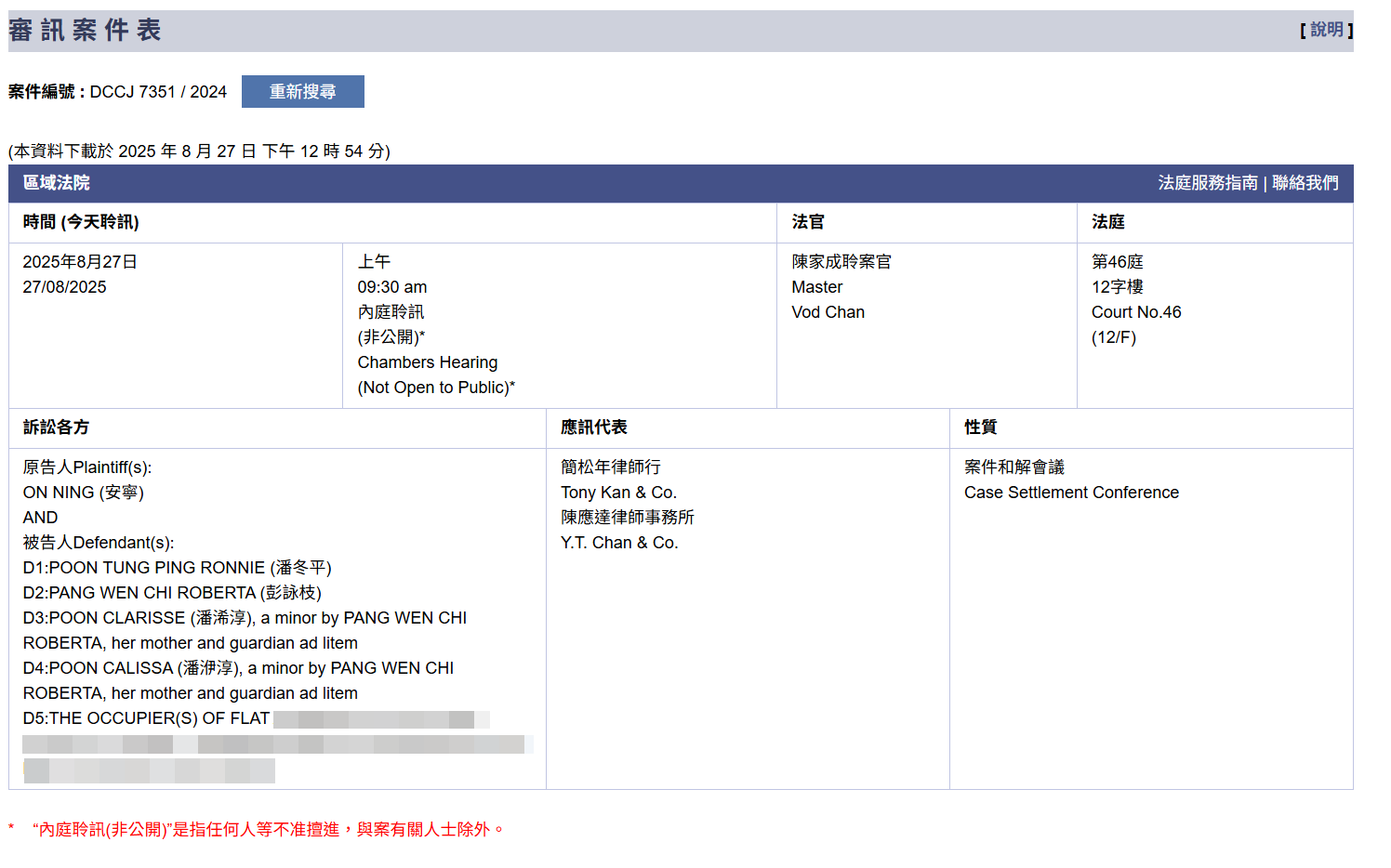The height and width of the screenshot is (868, 1391).
Task: Click the 重新搜尋 search again button
Action: 302,91
